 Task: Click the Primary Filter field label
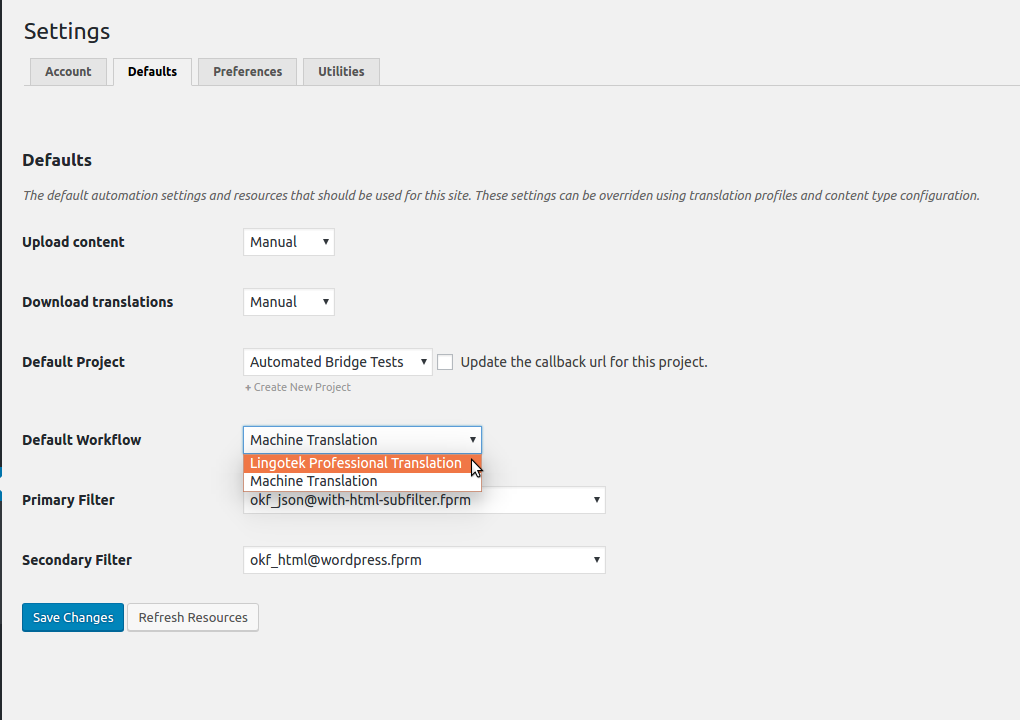(68, 500)
